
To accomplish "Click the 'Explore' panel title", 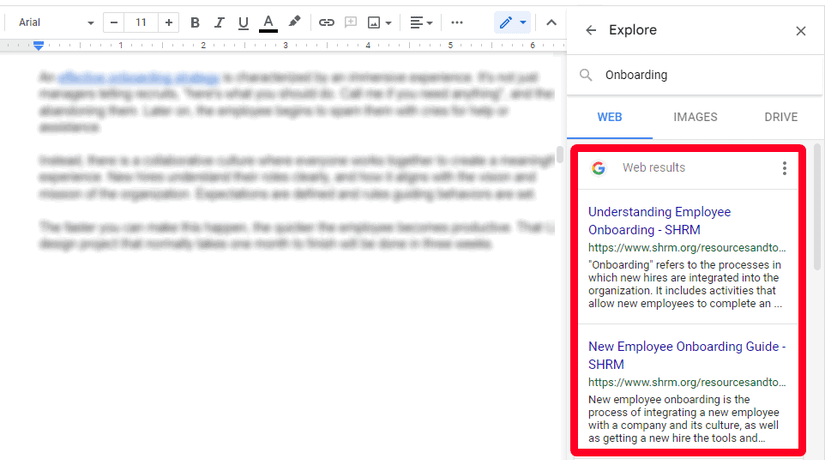I will pyautogui.click(x=632, y=30).
